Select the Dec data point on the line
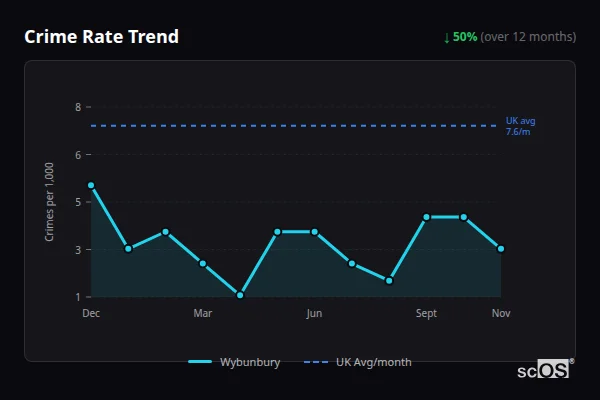Image resolution: width=600 pixels, height=400 pixels. click(91, 185)
